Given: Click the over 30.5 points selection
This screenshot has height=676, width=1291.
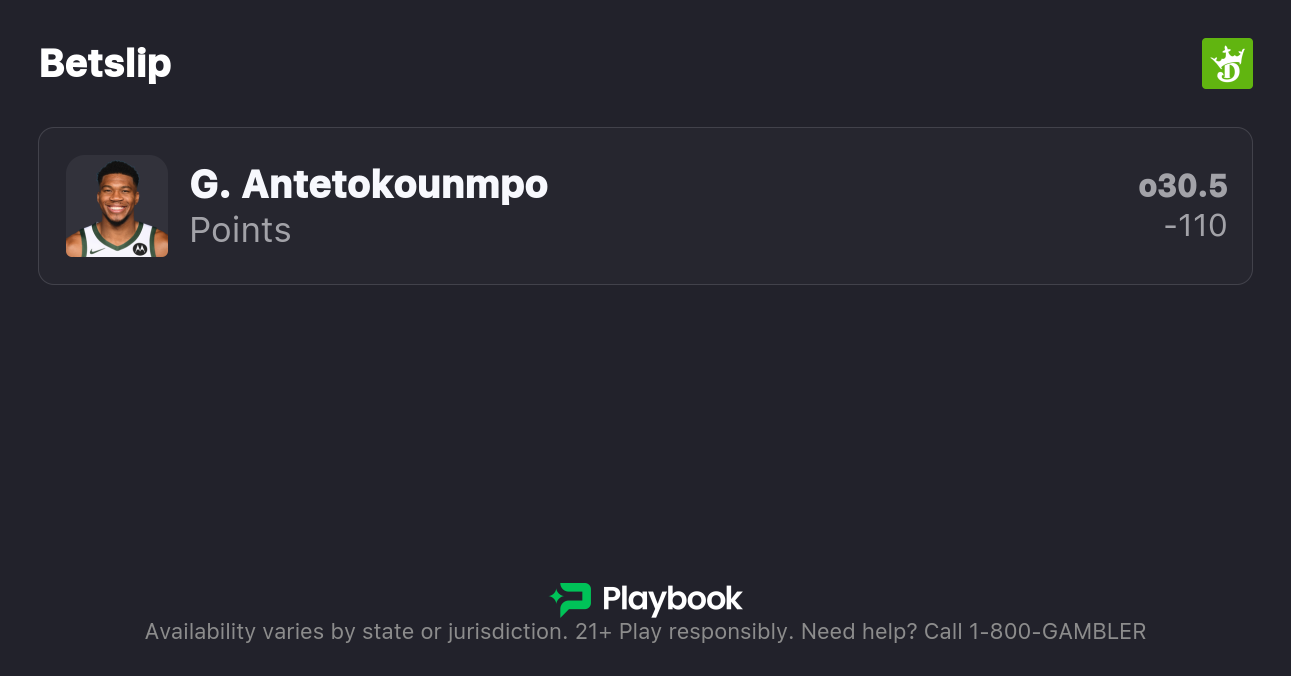Looking at the screenshot, I should (x=1183, y=186).
